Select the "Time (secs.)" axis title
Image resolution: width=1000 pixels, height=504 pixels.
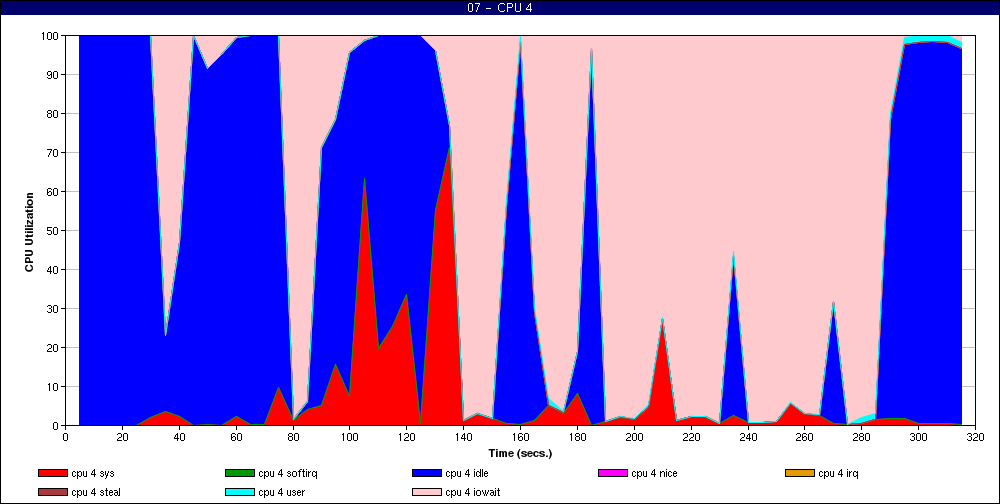click(520, 452)
